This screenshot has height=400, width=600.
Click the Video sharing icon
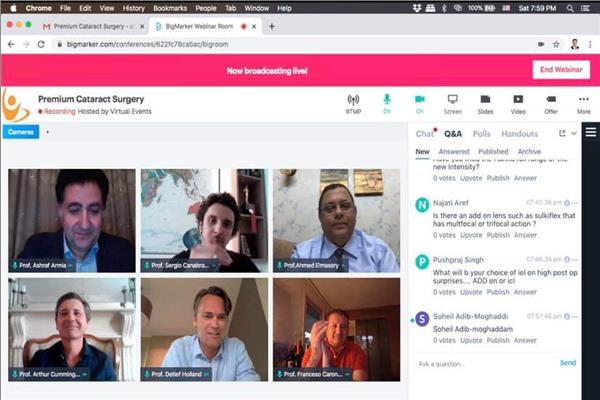518,103
